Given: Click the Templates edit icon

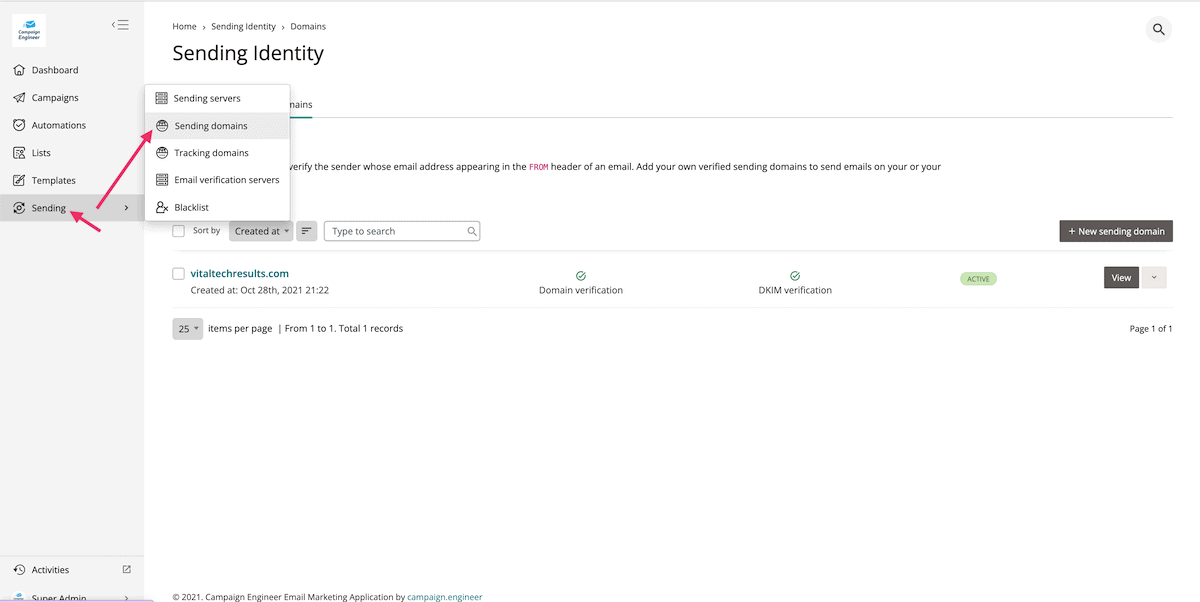Looking at the screenshot, I should 19,180.
